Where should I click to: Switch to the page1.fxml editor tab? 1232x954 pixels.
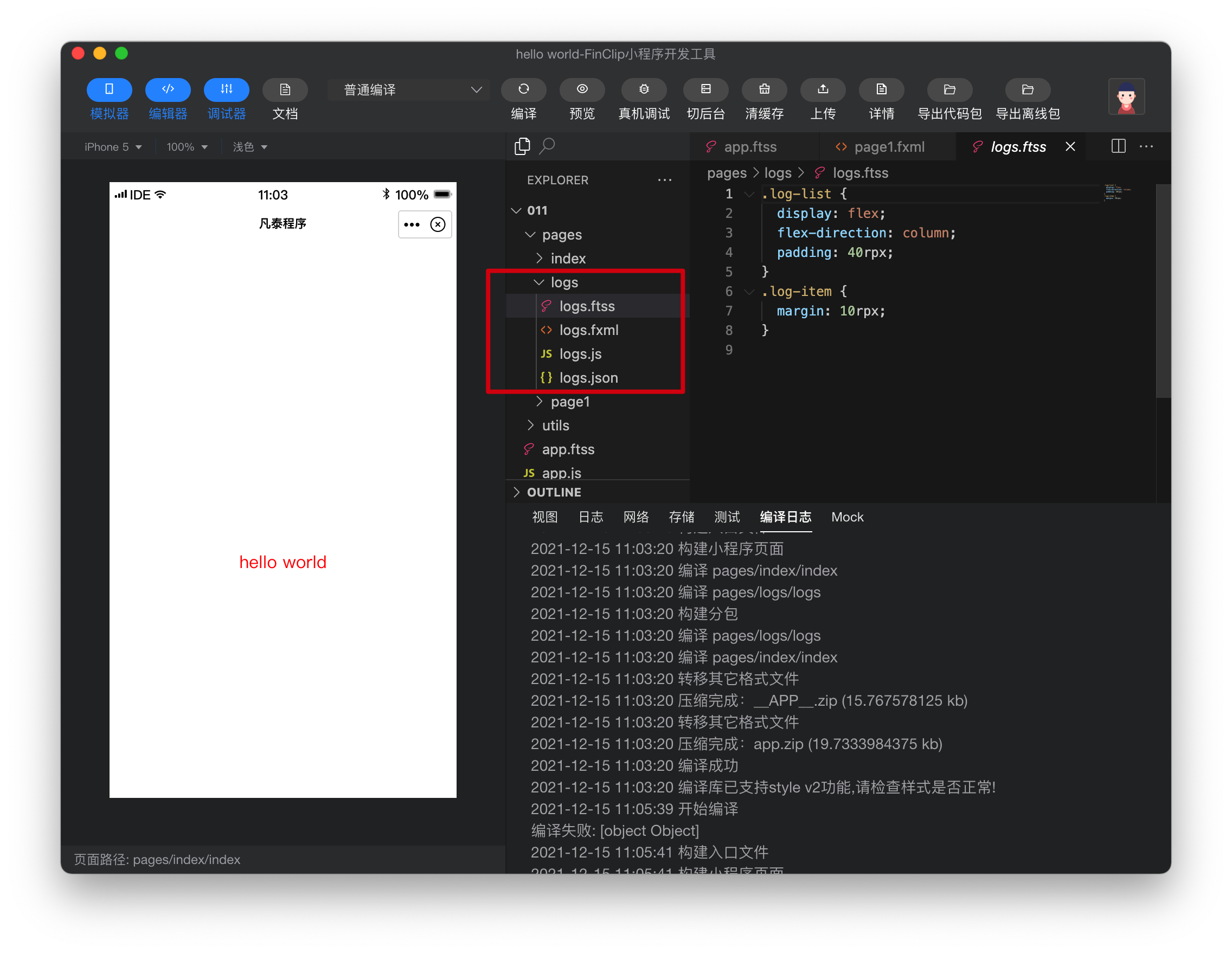pyautogui.click(x=888, y=146)
